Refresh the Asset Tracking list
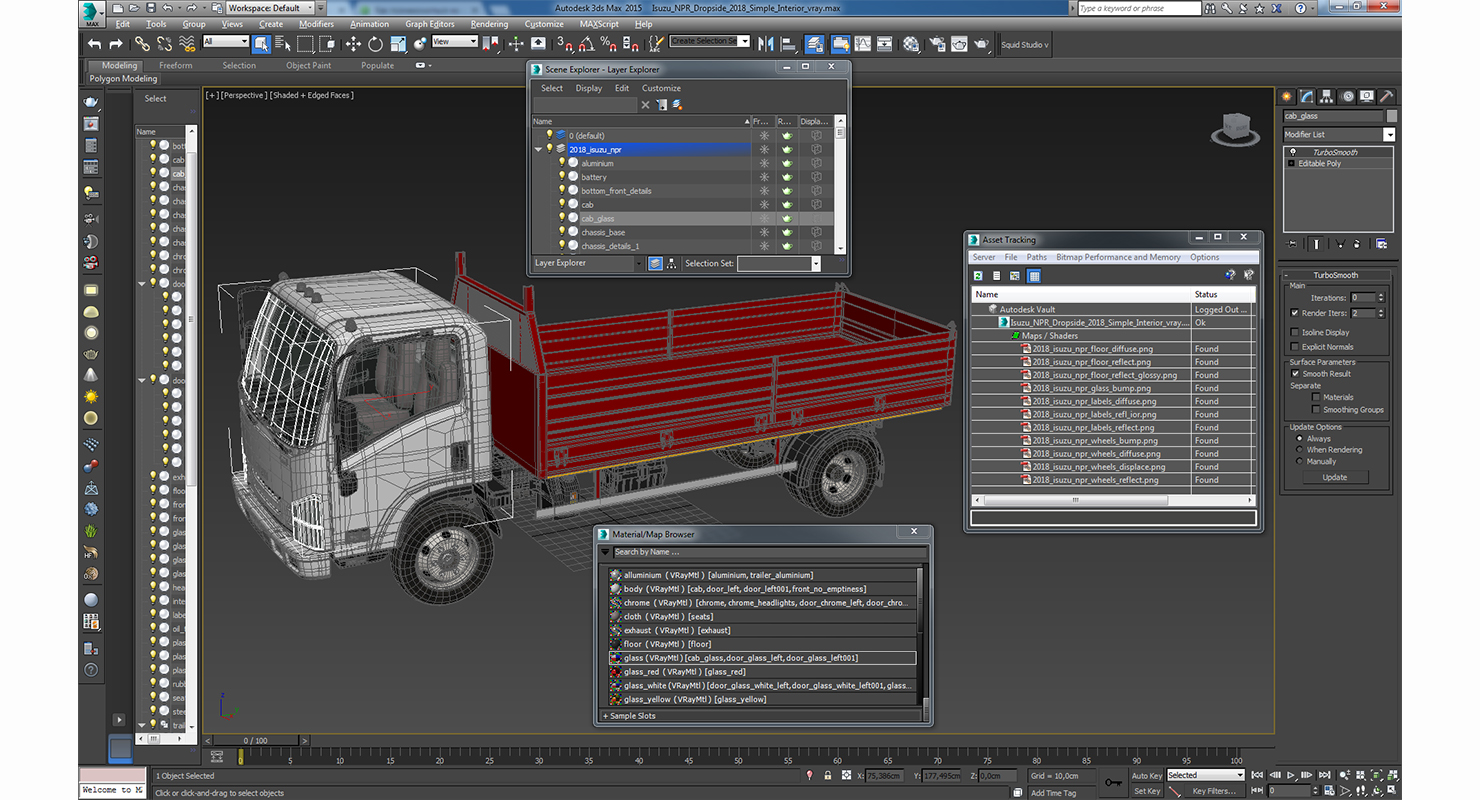This screenshot has height=800, width=1480. (x=979, y=276)
